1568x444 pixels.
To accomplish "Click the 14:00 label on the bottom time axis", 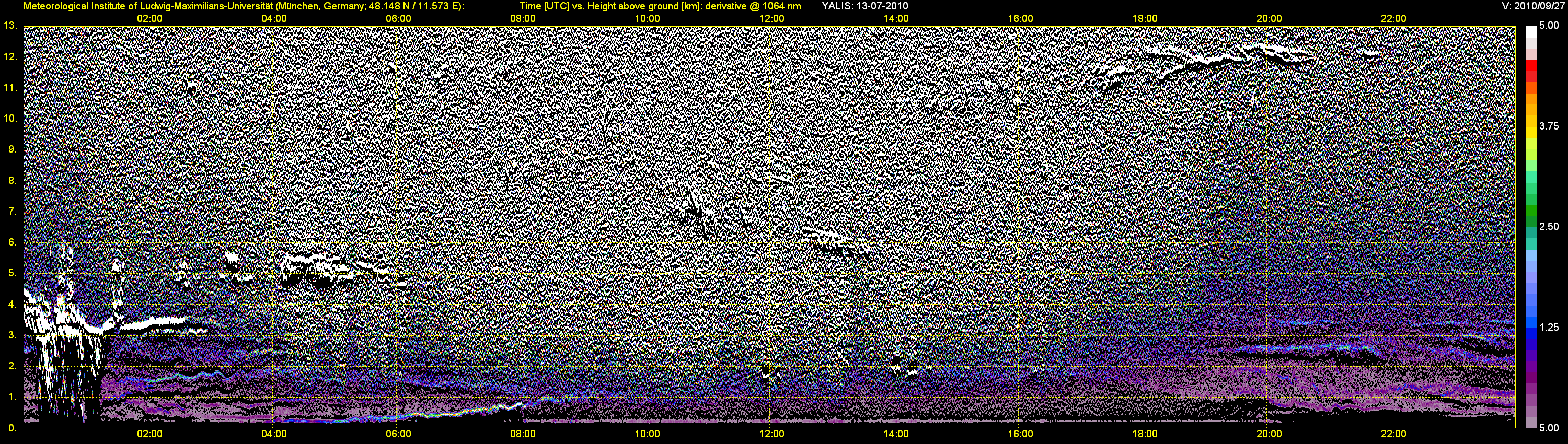I will click(896, 434).
